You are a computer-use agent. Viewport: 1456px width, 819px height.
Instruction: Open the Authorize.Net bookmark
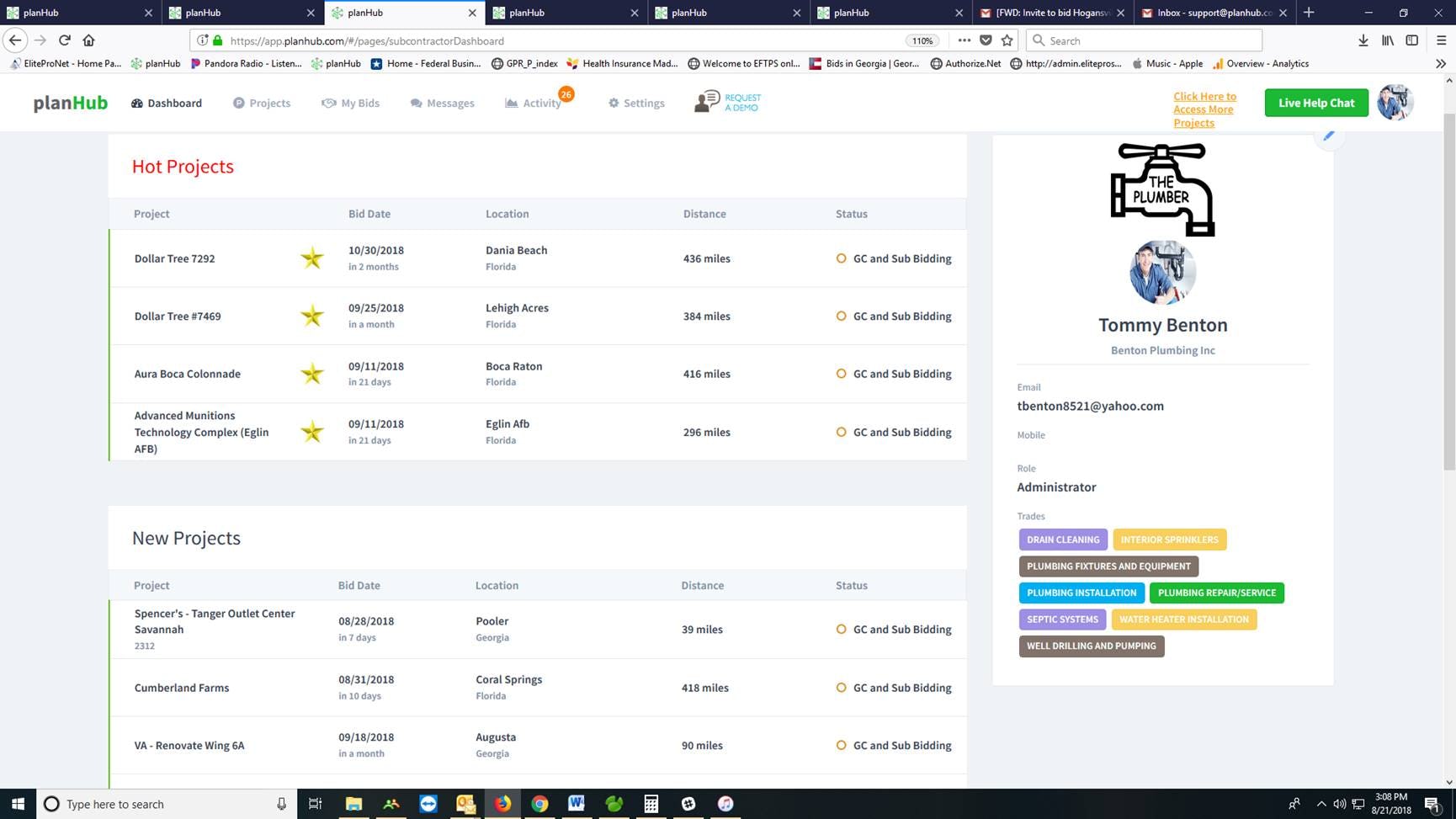click(x=965, y=63)
